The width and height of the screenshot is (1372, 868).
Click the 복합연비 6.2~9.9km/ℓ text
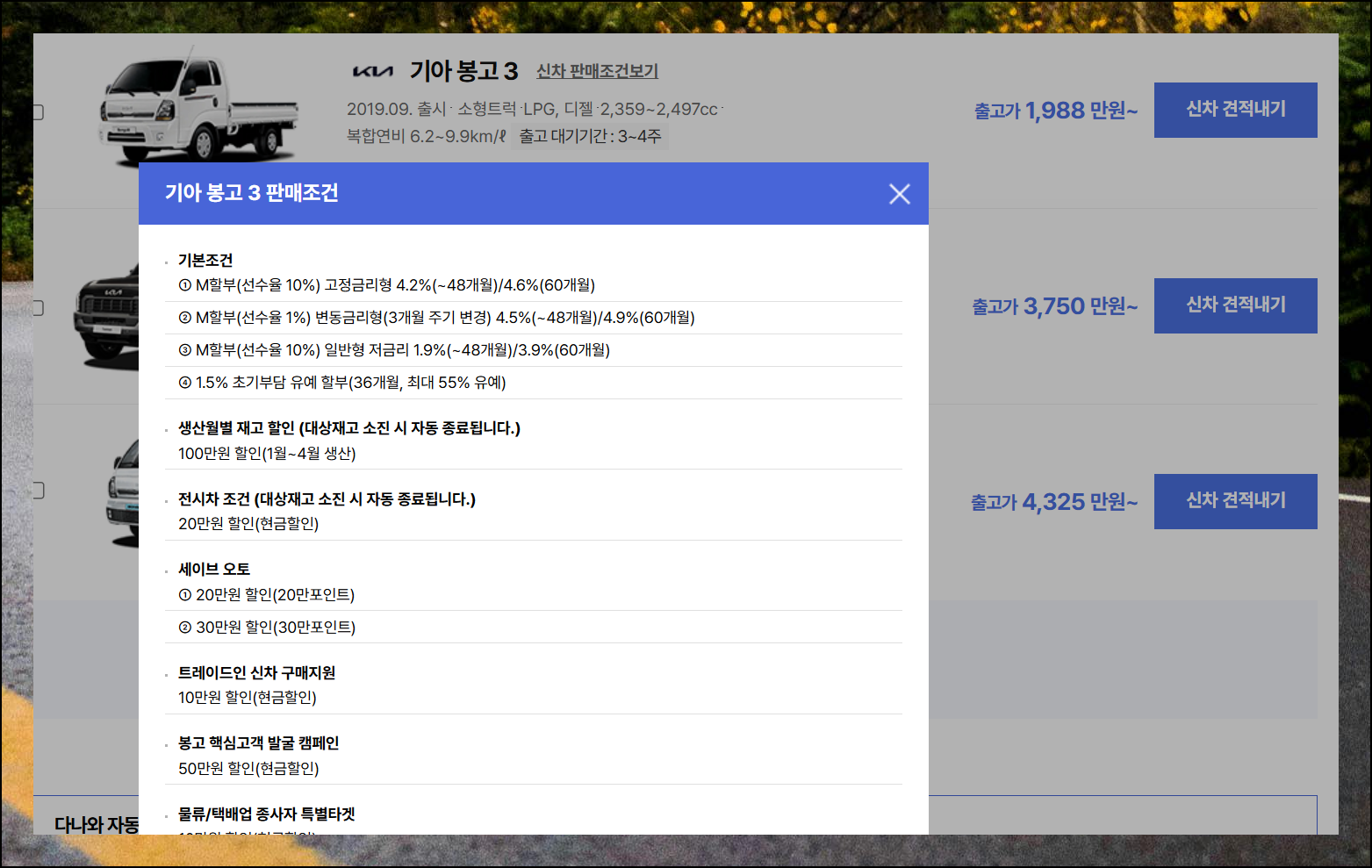pyautogui.click(x=427, y=137)
